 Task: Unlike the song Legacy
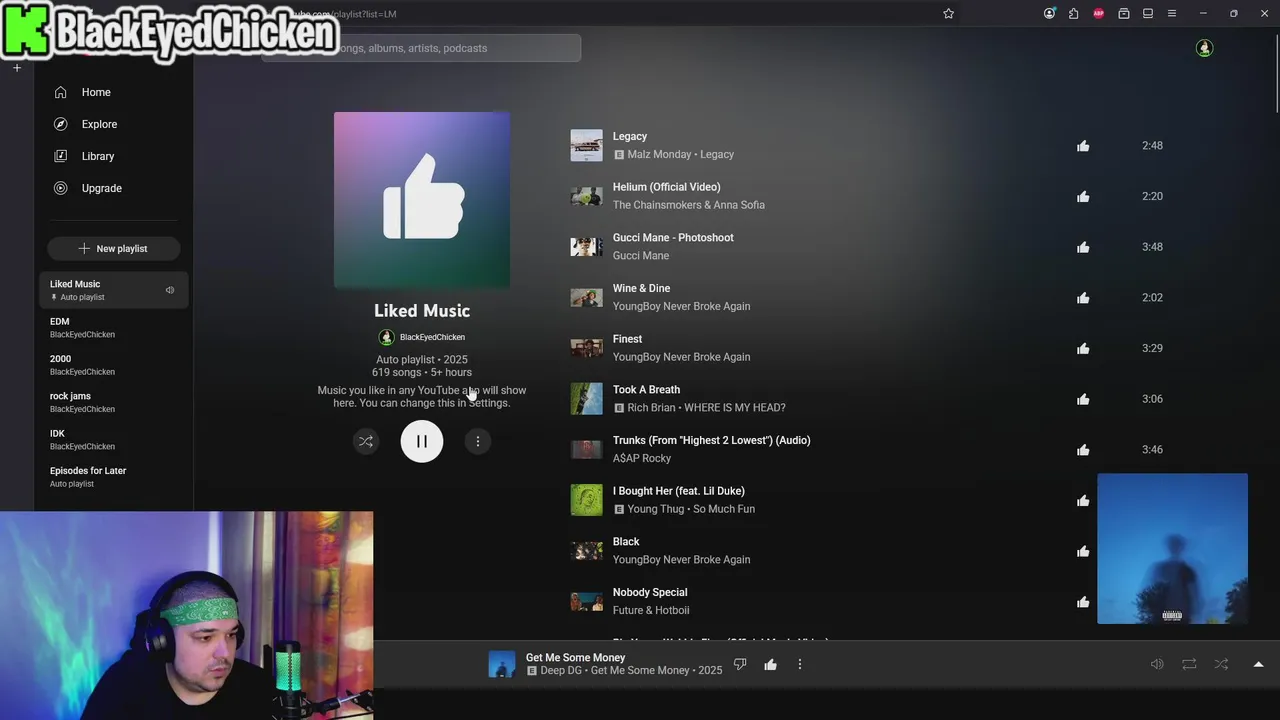point(1083,146)
